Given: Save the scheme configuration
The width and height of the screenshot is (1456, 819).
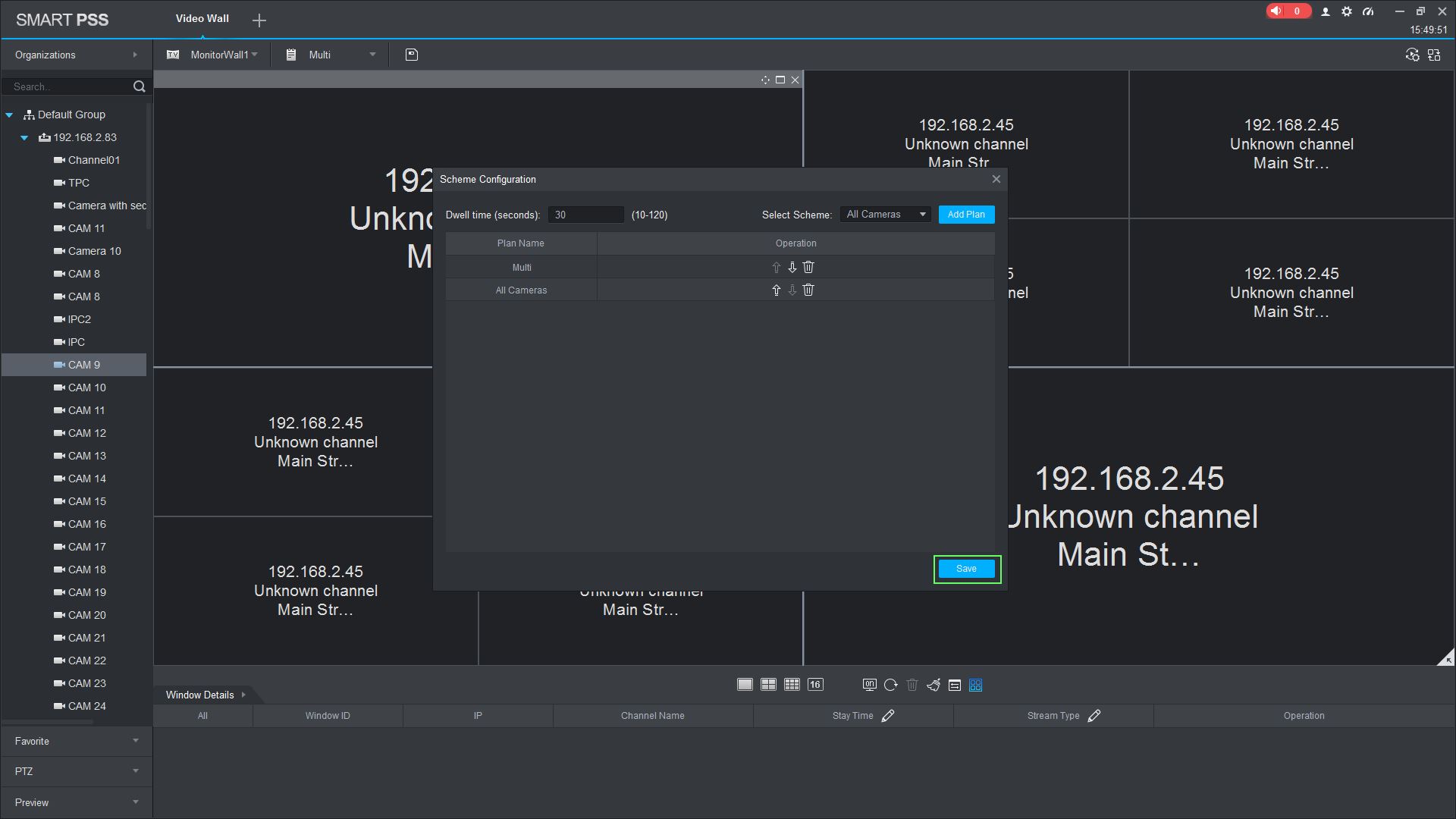Looking at the screenshot, I should coord(966,569).
